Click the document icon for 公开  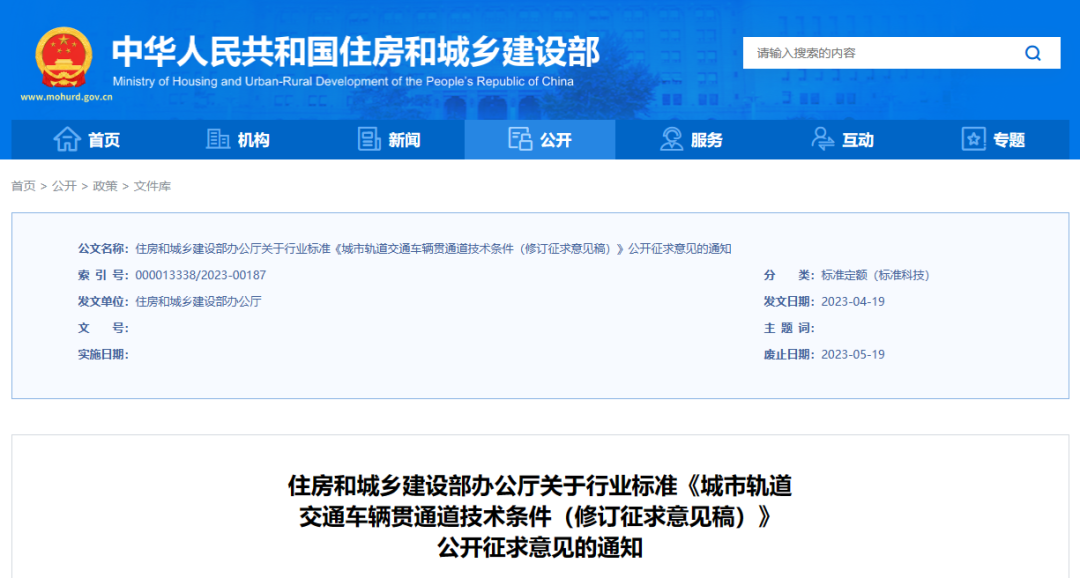[x=520, y=140]
